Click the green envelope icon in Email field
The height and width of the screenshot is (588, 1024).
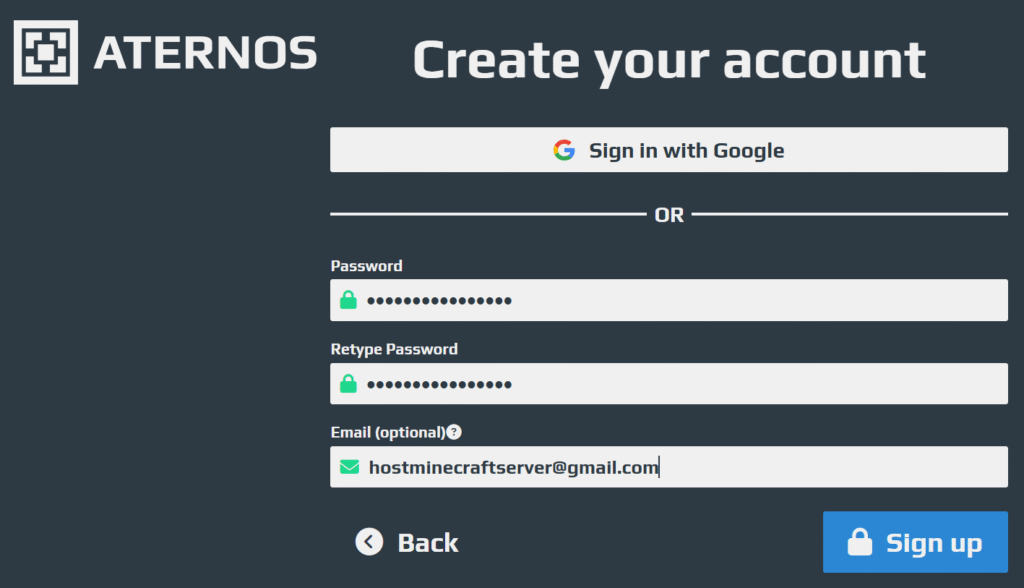tap(348, 467)
